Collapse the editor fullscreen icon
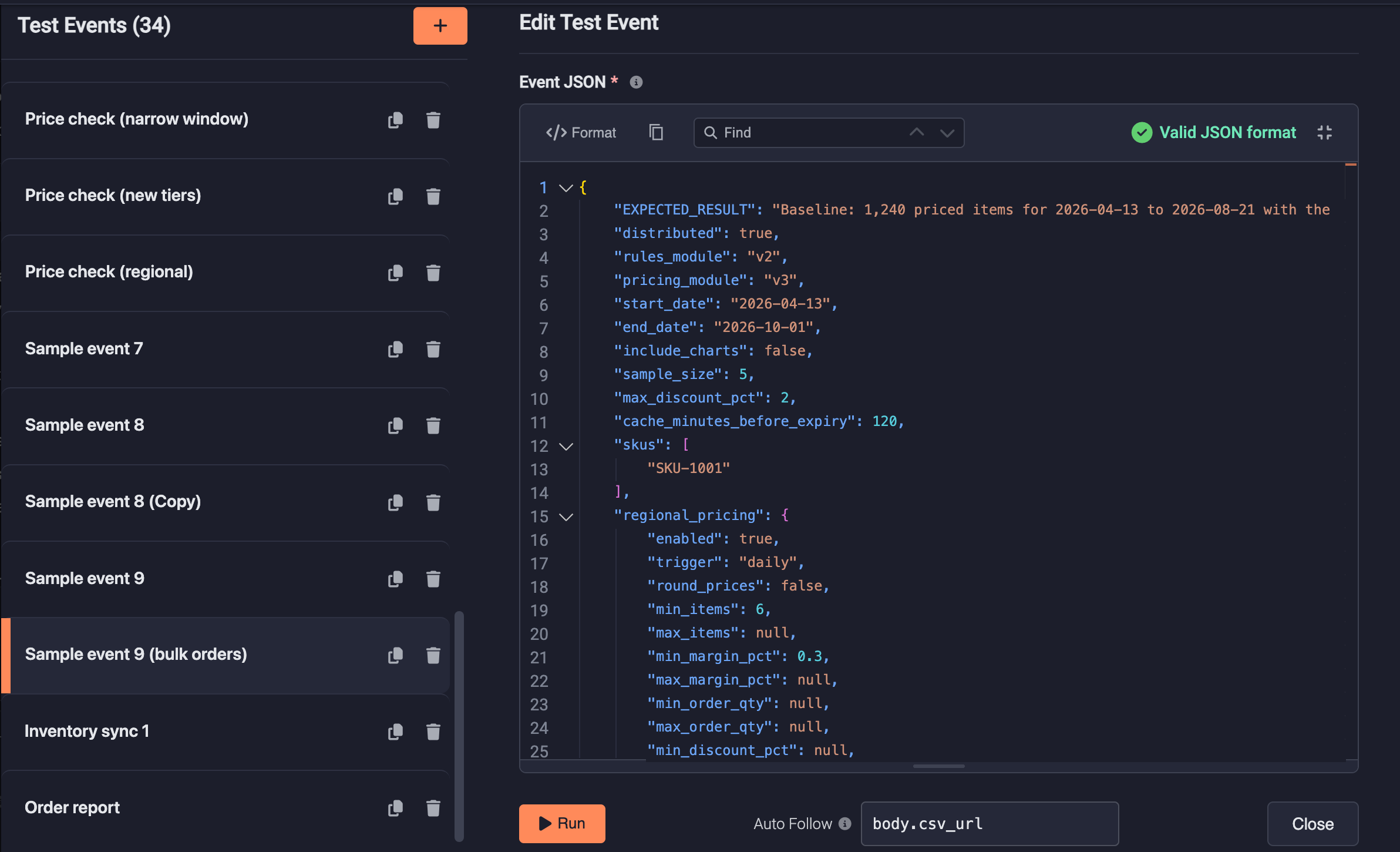 coord(1324,132)
